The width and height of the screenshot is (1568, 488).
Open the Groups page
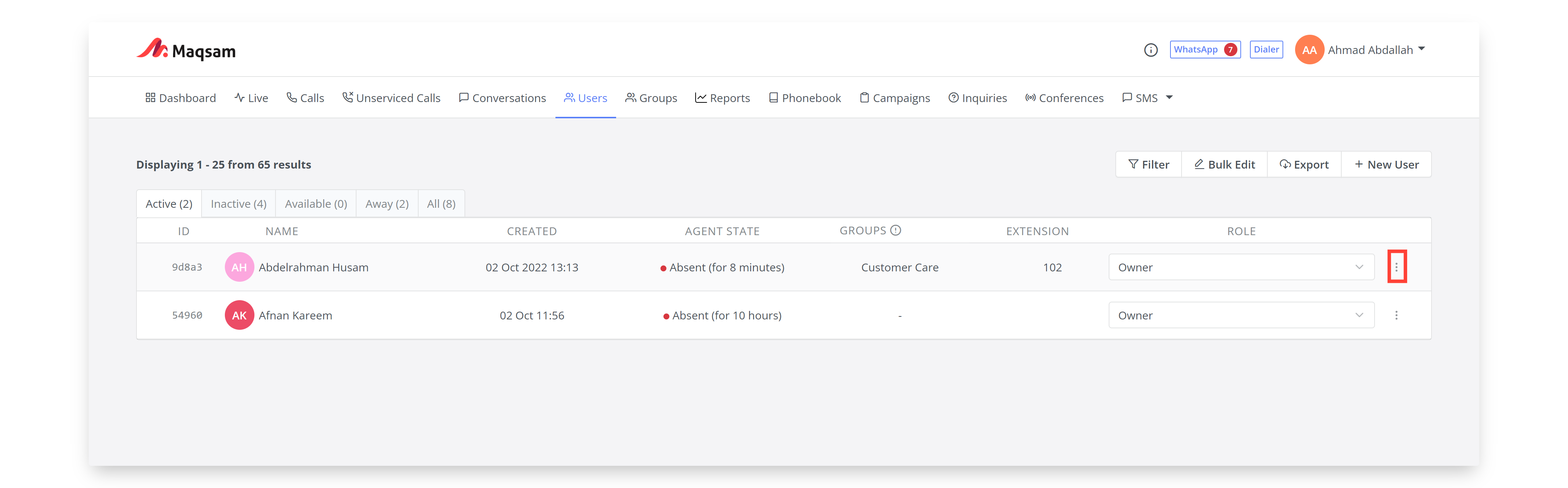click(651, 98)
